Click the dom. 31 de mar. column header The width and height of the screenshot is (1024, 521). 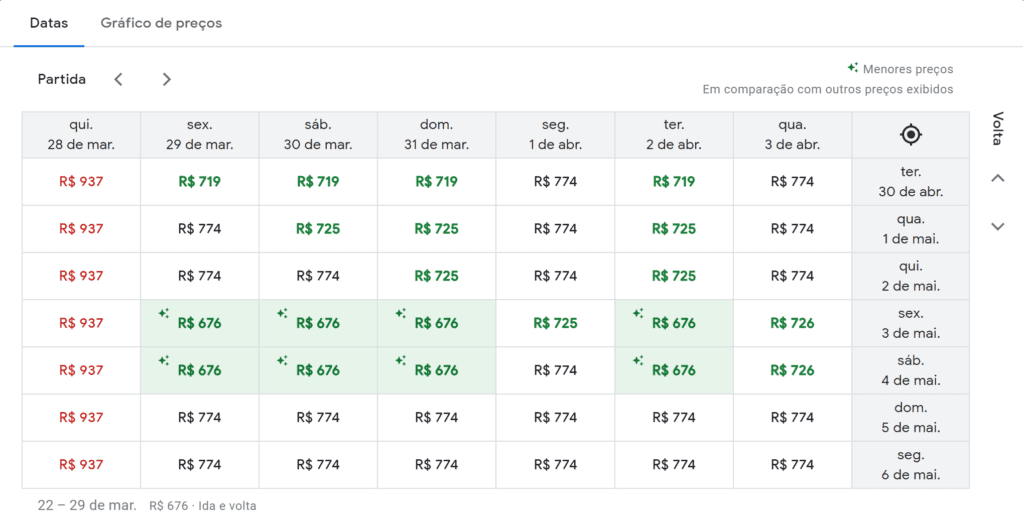436,134
